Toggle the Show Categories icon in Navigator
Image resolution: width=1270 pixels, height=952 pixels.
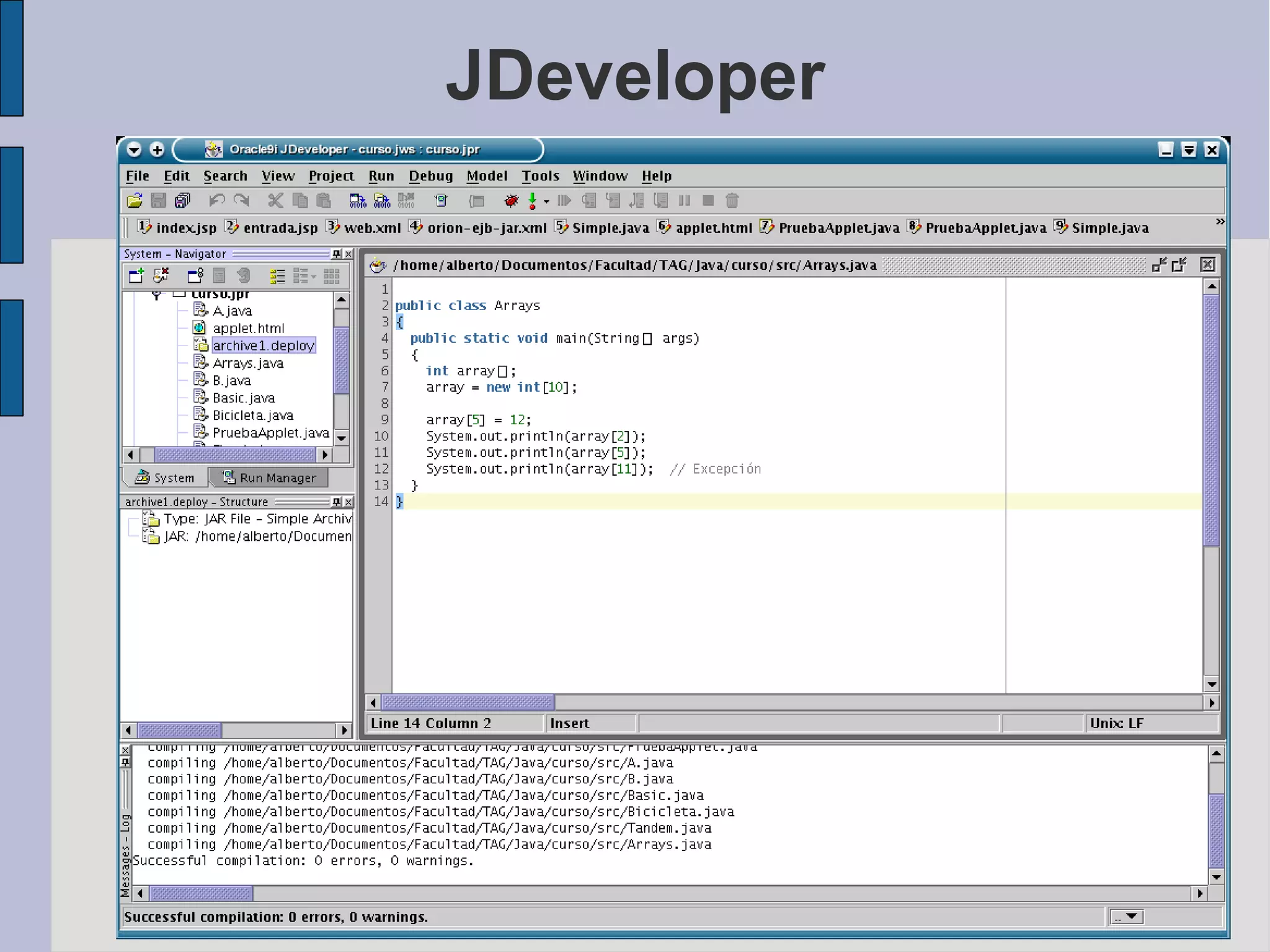pyautogui.click(x=278, y=276)
